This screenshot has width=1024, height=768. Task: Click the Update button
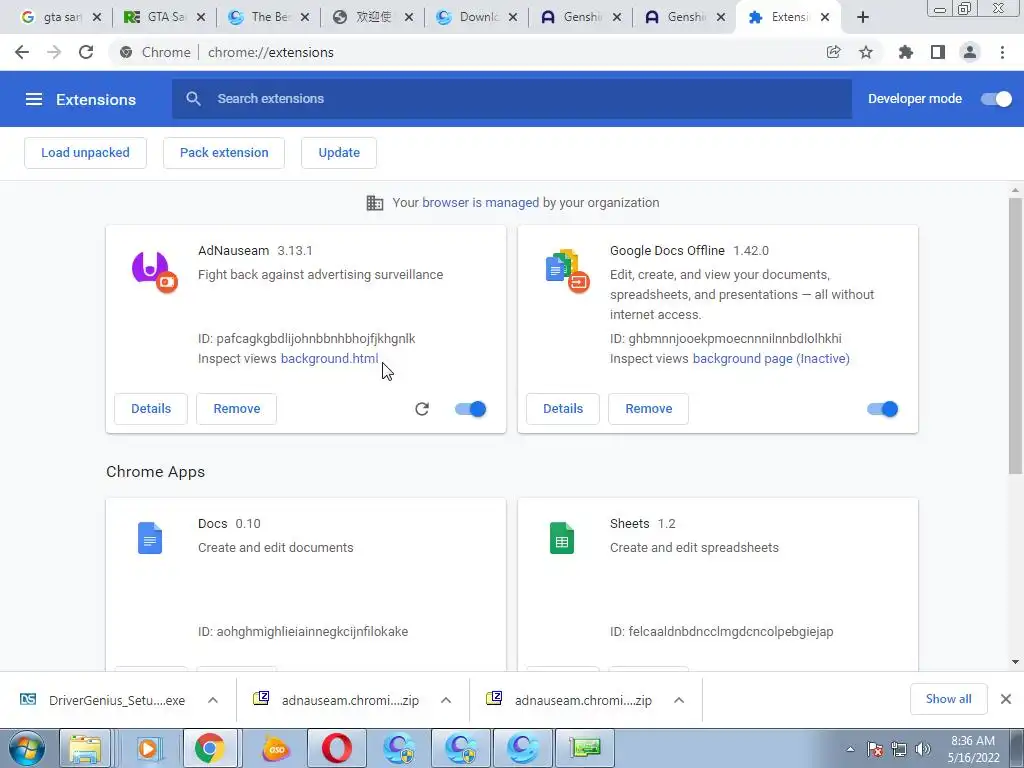coord(339,153)
